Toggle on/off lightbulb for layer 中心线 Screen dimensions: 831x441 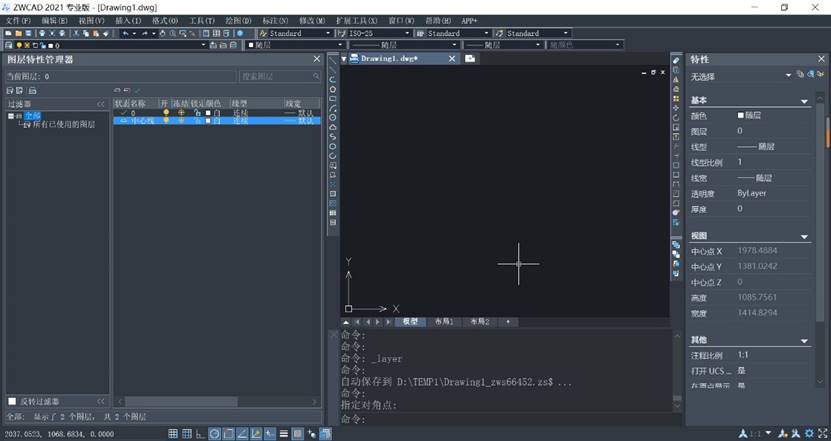tap(166, 120)
